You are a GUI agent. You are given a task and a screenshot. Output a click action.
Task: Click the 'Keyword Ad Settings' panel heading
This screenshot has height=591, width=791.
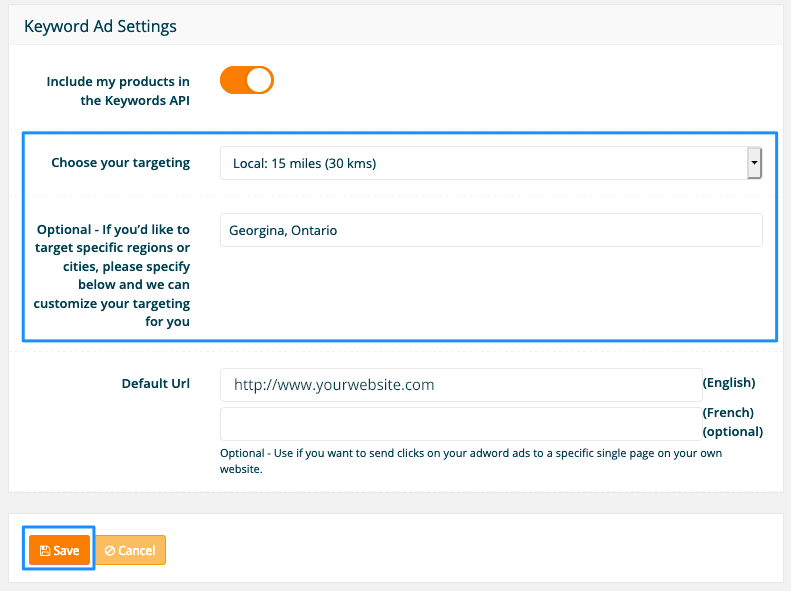pos(100,26)
